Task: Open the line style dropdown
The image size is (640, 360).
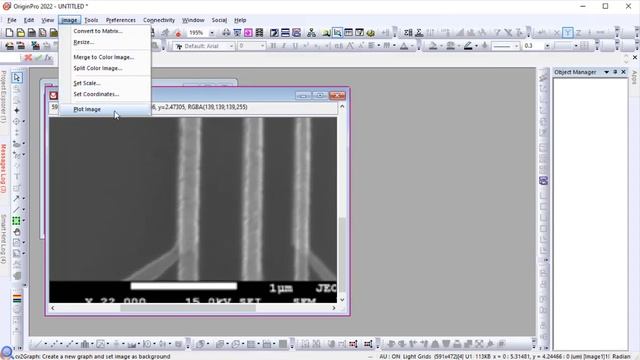Action: pyautogui.click(x=516, y=46)
